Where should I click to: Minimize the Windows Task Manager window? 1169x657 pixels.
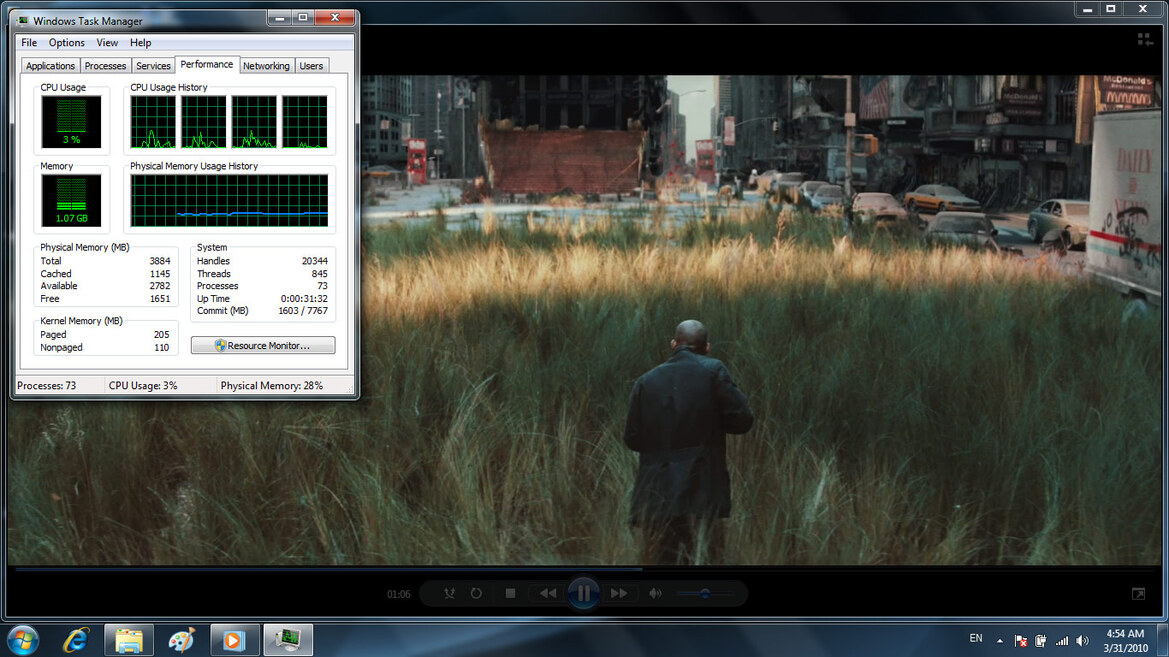tap(280, 17)
